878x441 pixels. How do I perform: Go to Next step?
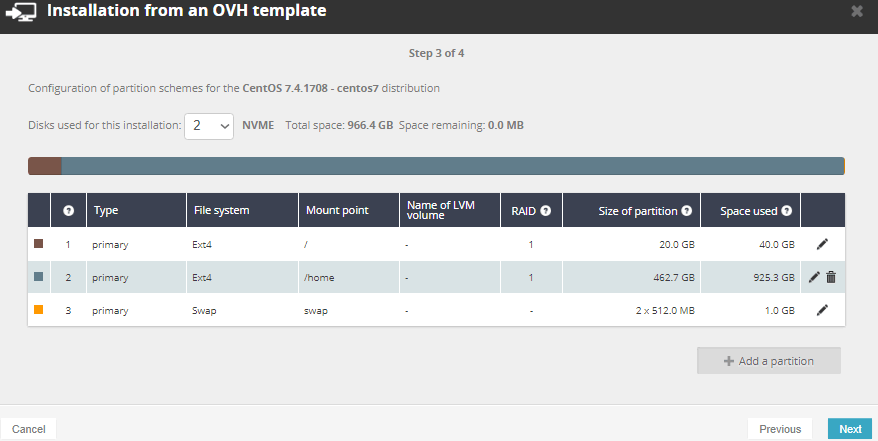pyautogui.click(x=850, y=429)
